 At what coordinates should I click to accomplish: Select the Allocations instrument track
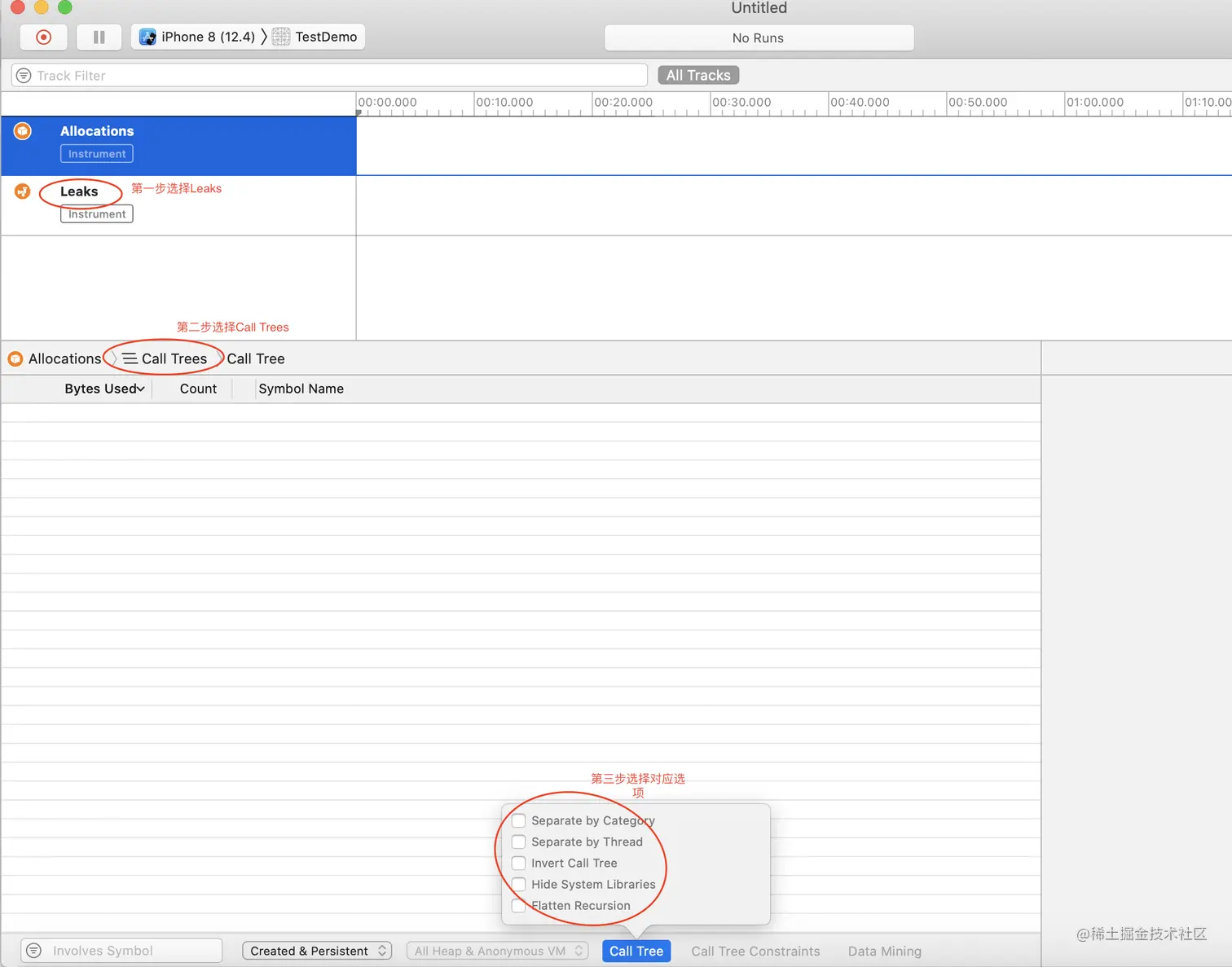tap(178, 146)
